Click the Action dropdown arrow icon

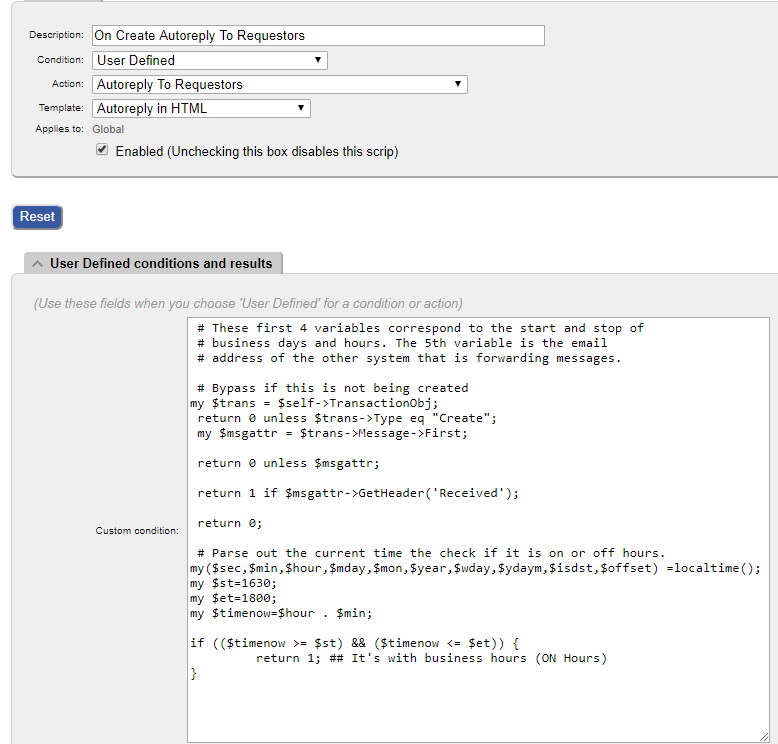(x=457, y=84)
